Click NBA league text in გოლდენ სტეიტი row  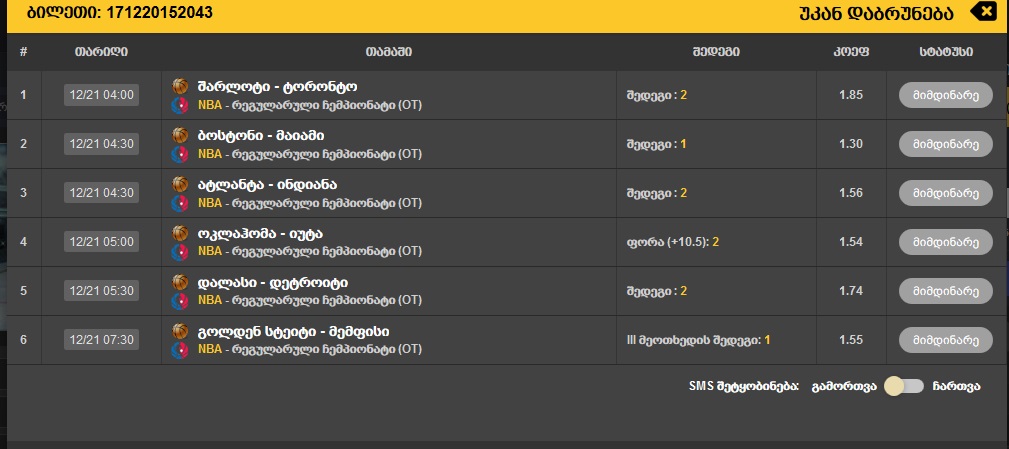click(x=210, y=349)
